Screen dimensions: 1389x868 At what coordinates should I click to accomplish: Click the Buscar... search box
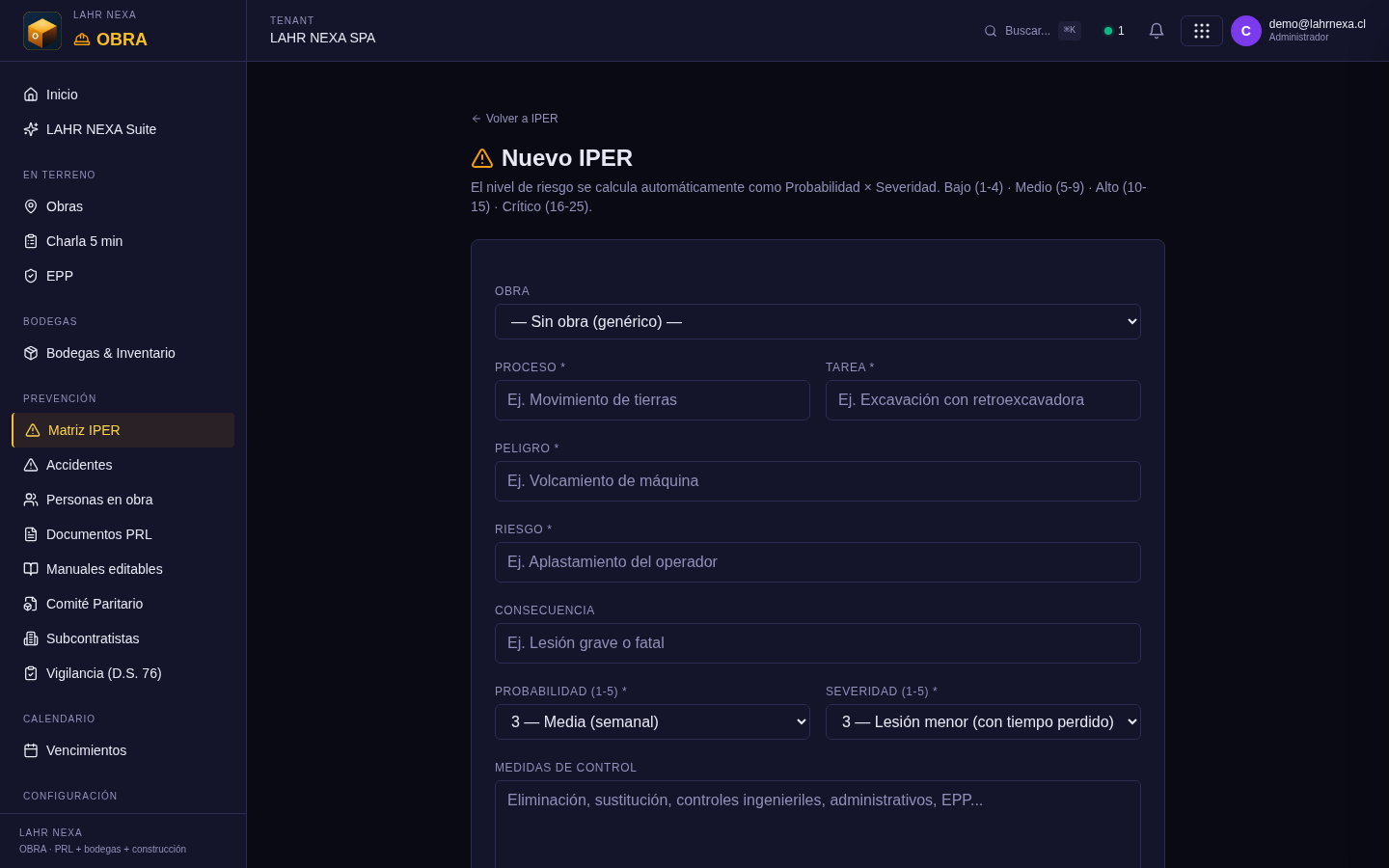pos(1032,31)
